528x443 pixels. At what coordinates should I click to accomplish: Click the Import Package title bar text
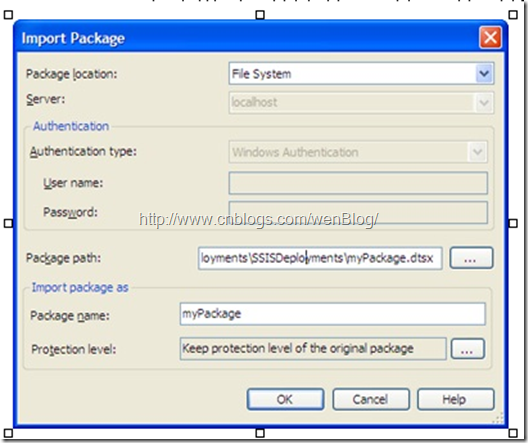click(x=73, y=38)
